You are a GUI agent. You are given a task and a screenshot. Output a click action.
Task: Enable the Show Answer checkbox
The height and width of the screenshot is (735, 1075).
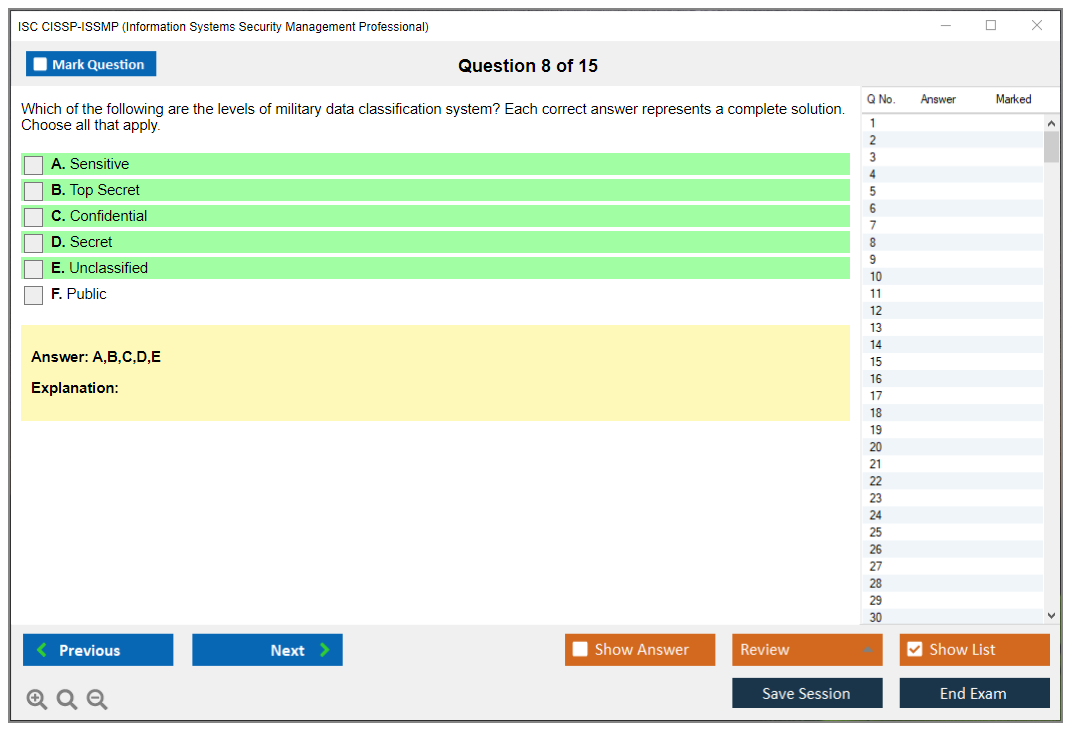580,649
